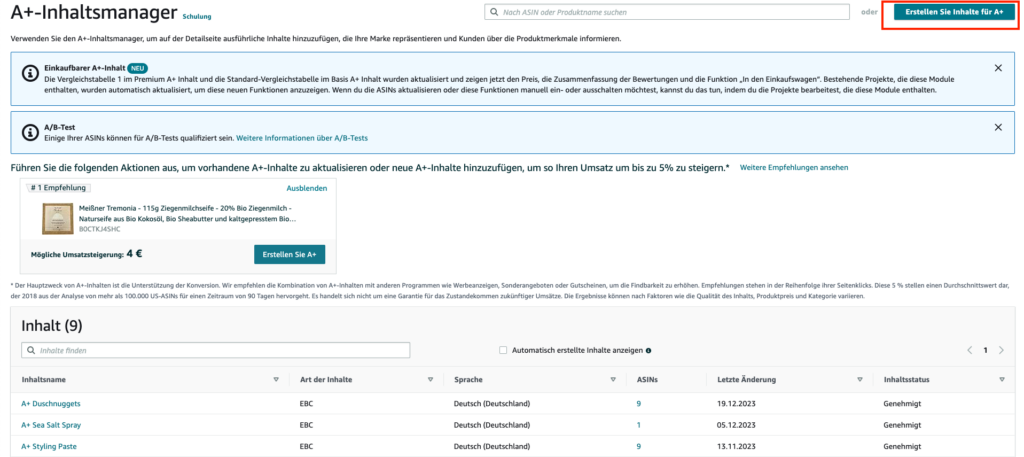Open the Inhaltsstatus column filter dropdown

1002,379
